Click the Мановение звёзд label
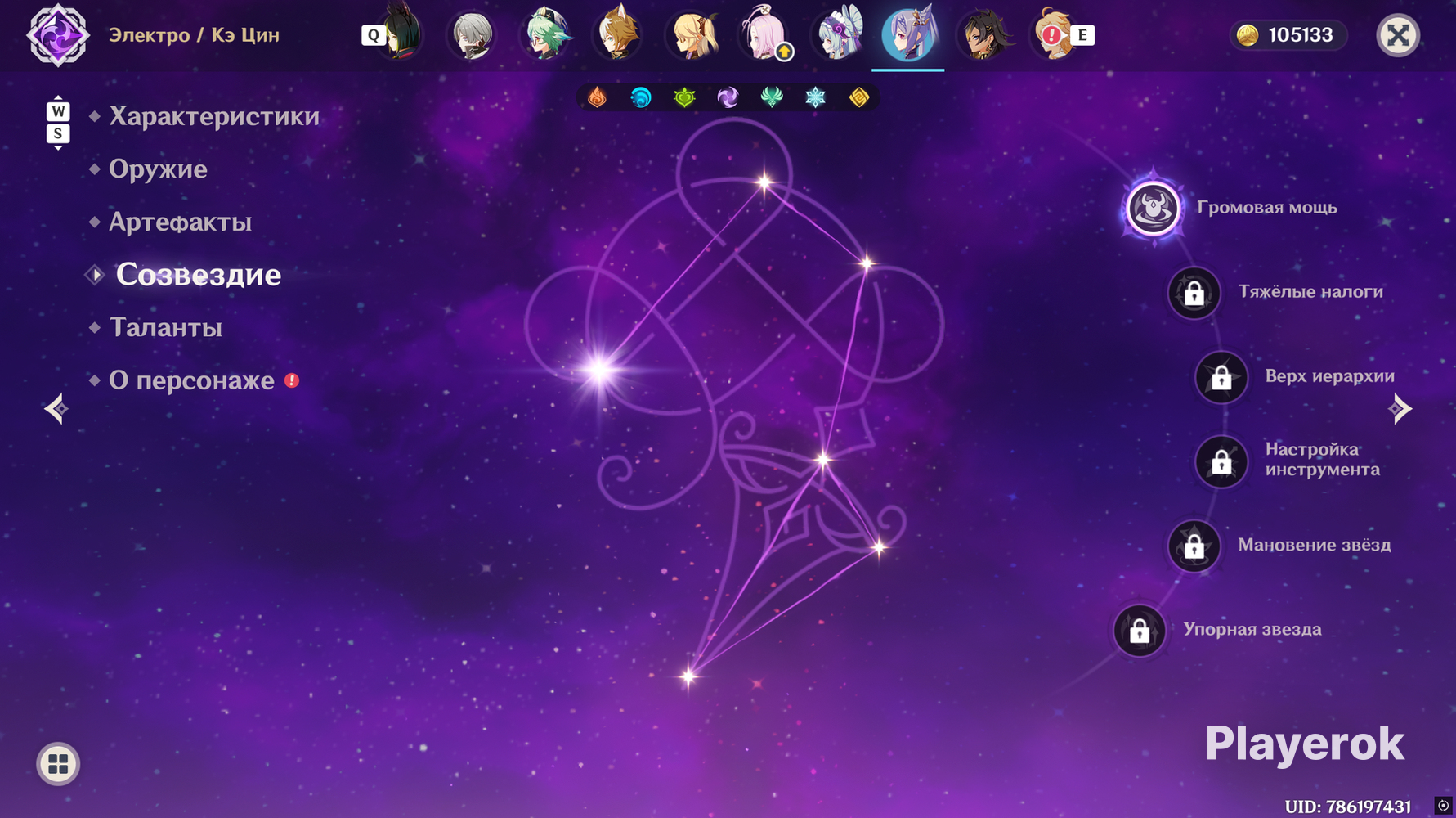This screenshot has height=818, width=1456. point(1315,545)
